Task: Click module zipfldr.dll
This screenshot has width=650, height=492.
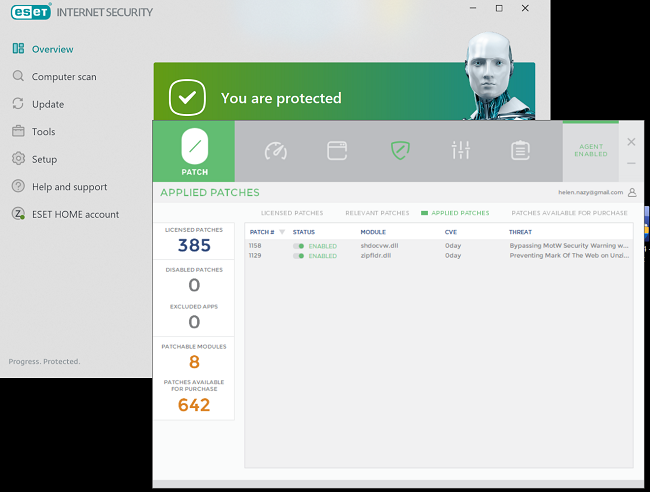Action: (x=376, y=255)
